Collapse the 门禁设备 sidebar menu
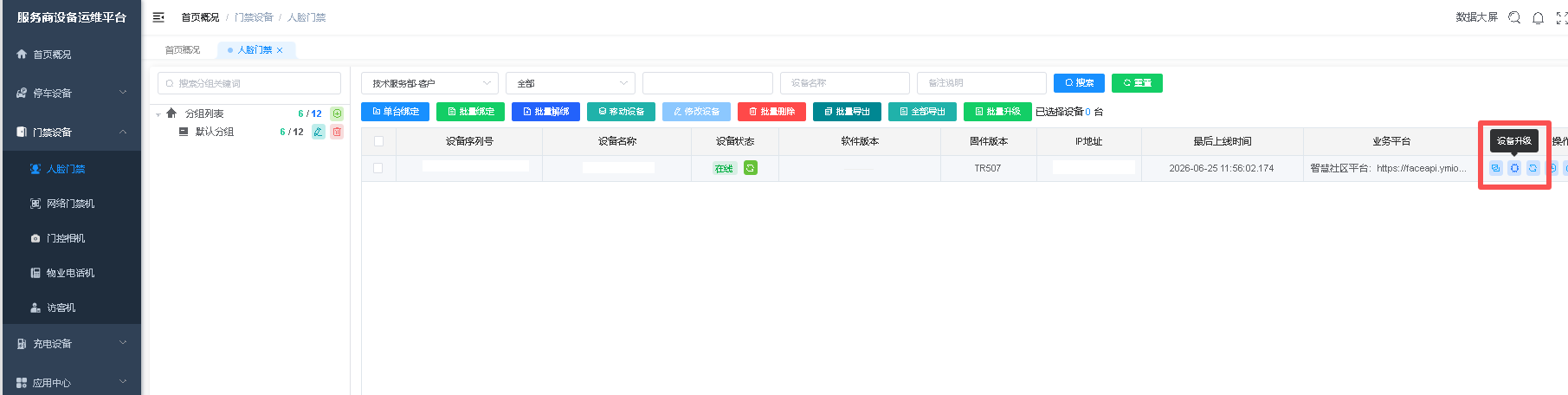This screenshot has width=1568, height=395. pyautogui.click(x=70, y=133)
